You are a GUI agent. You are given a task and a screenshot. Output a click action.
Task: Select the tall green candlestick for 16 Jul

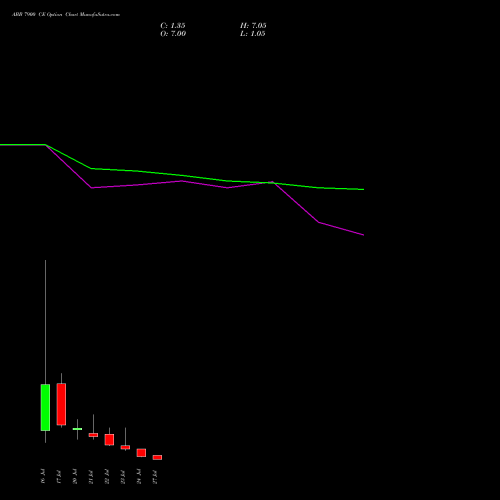pos(45,407)
